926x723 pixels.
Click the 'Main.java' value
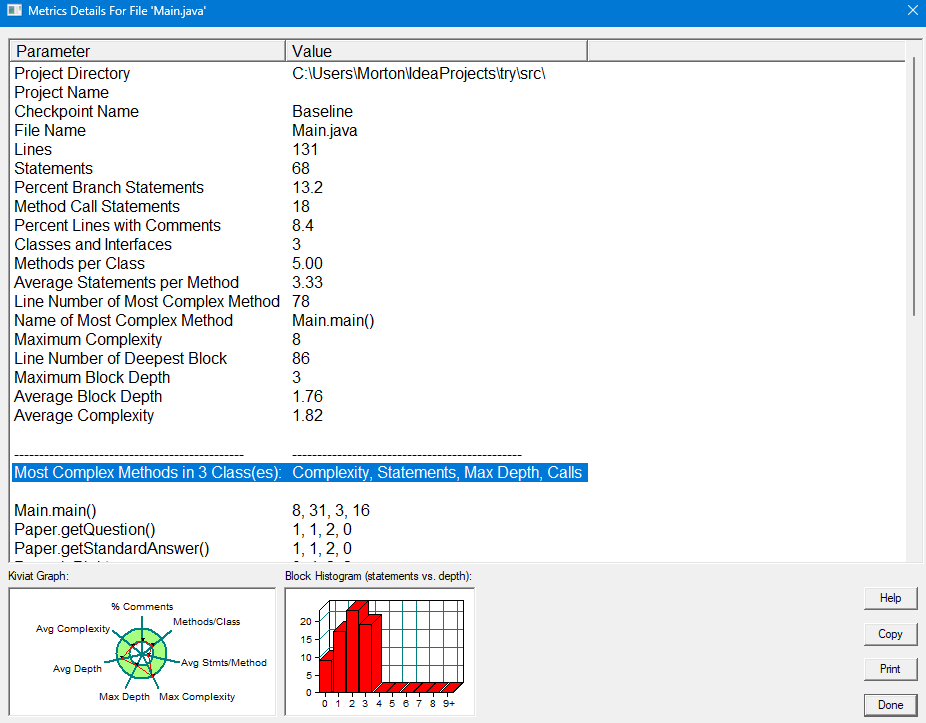pyautogui.click(x=325, y=130)
